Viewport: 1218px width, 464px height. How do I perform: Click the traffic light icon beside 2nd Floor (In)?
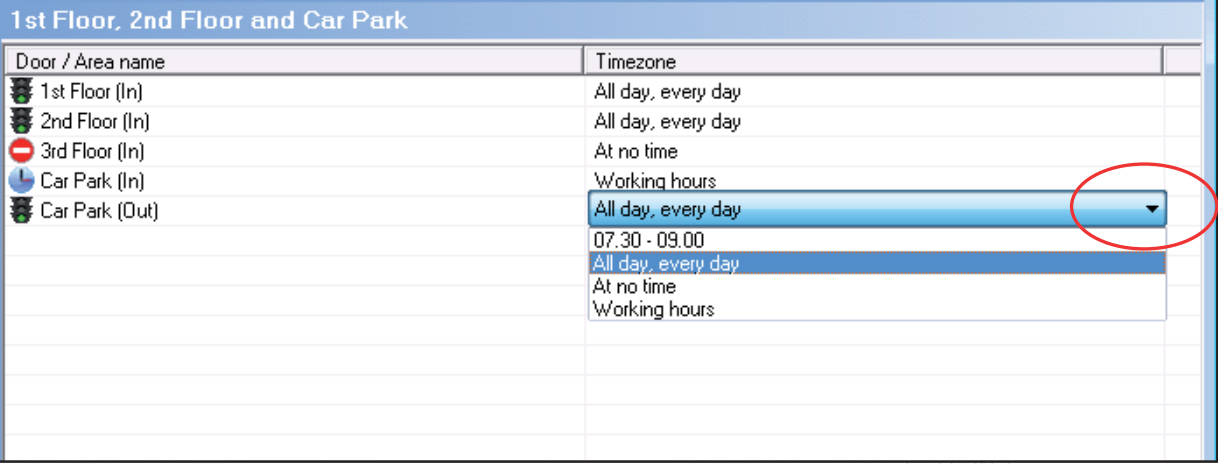[20, 121]
